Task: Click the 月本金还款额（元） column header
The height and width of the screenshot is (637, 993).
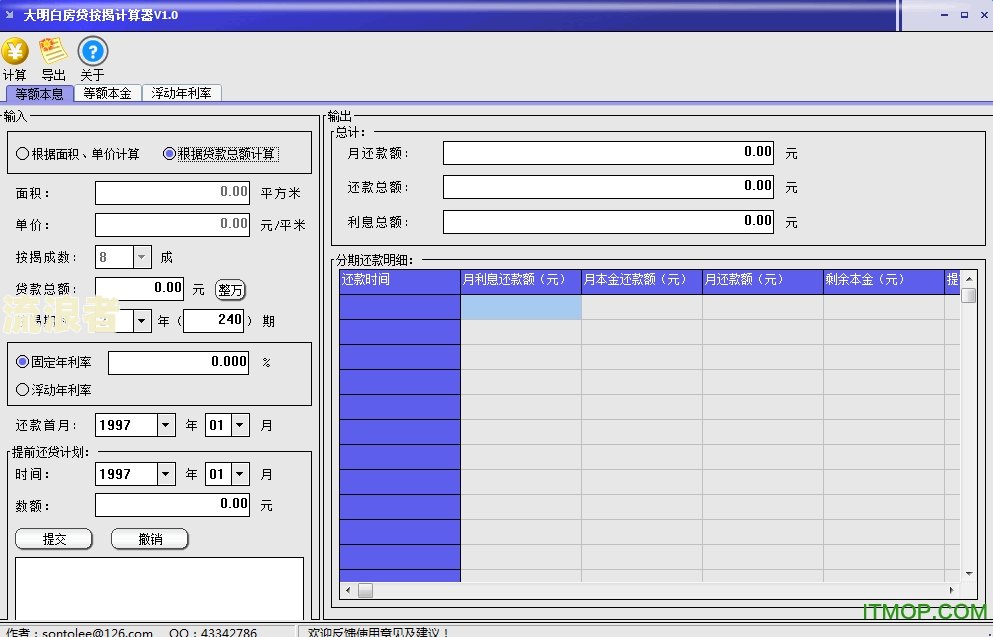Action: [x=642, y=282]
